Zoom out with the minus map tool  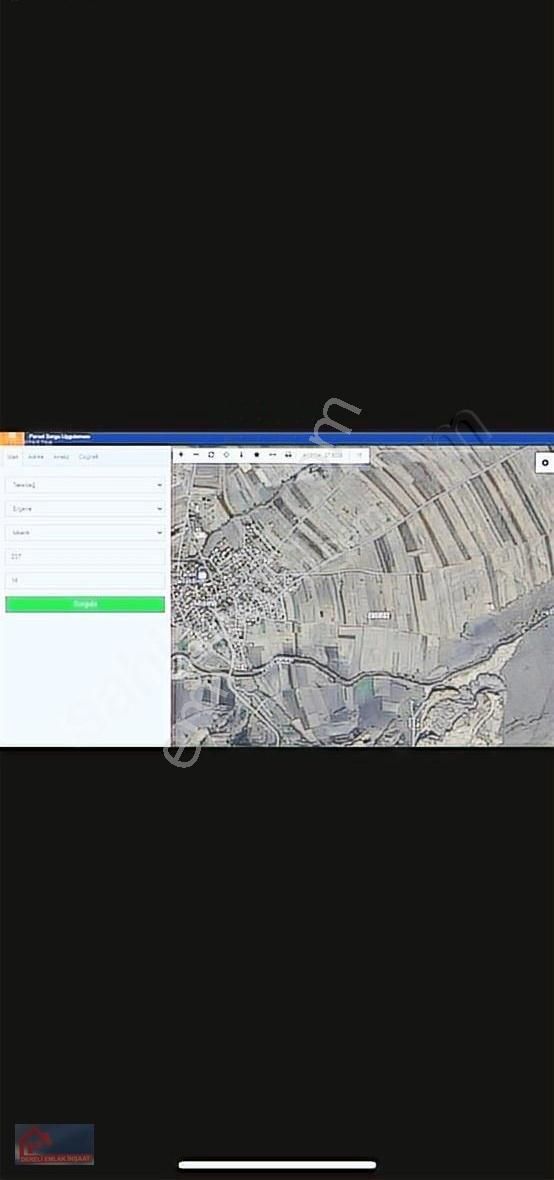point(196,455)
